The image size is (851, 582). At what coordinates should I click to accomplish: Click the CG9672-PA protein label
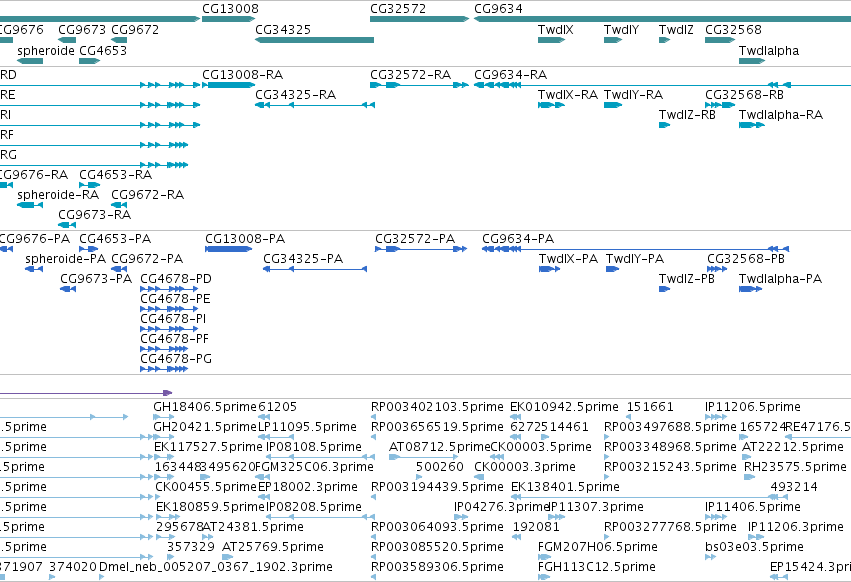point(147,258)
